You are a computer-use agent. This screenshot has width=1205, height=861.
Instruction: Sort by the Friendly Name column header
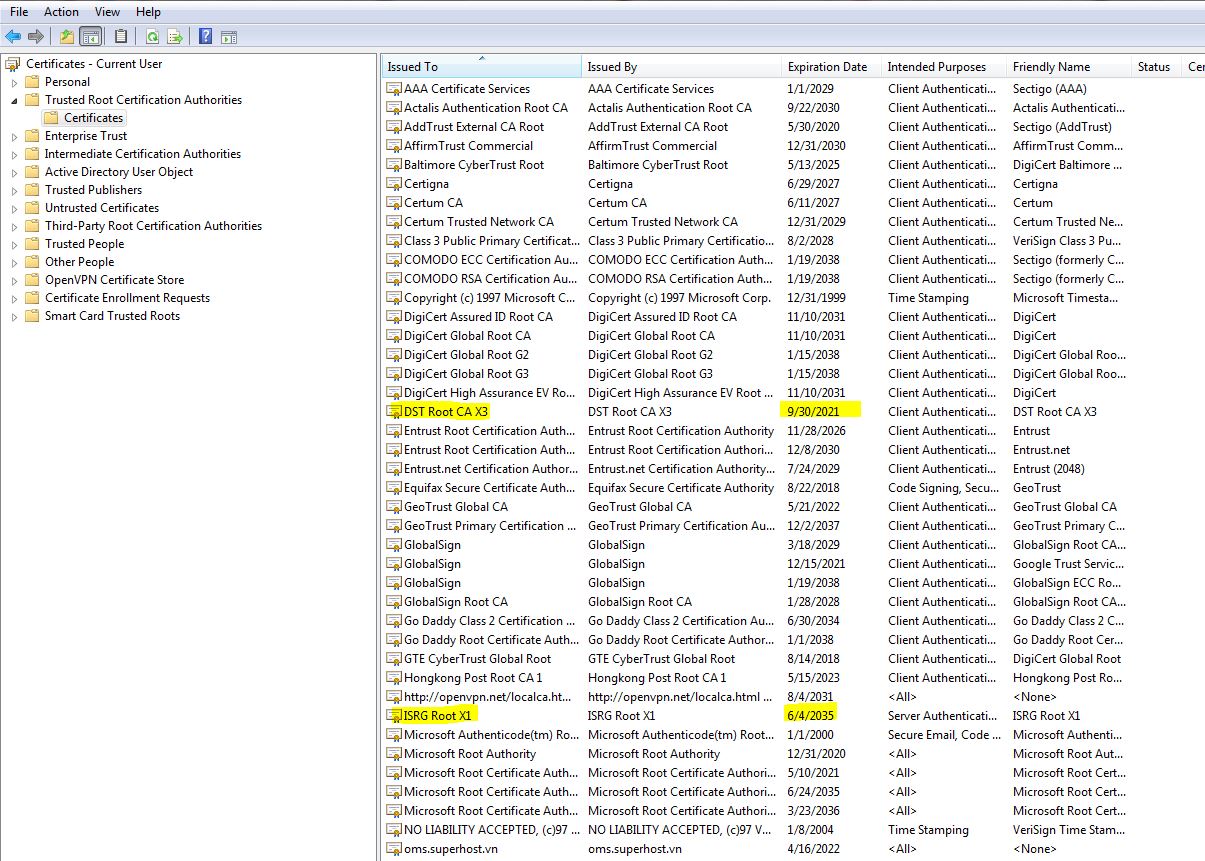[x=1051, y=67]
